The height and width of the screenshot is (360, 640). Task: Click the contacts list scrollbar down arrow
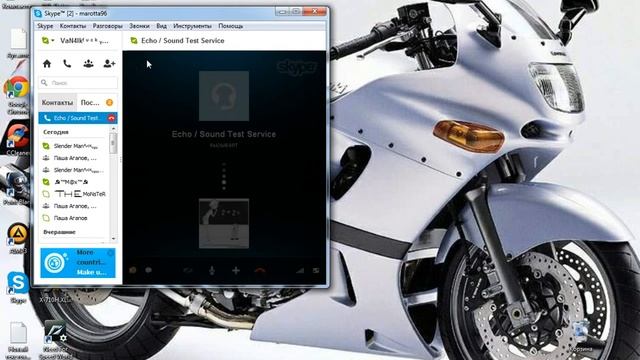point(113,239)
